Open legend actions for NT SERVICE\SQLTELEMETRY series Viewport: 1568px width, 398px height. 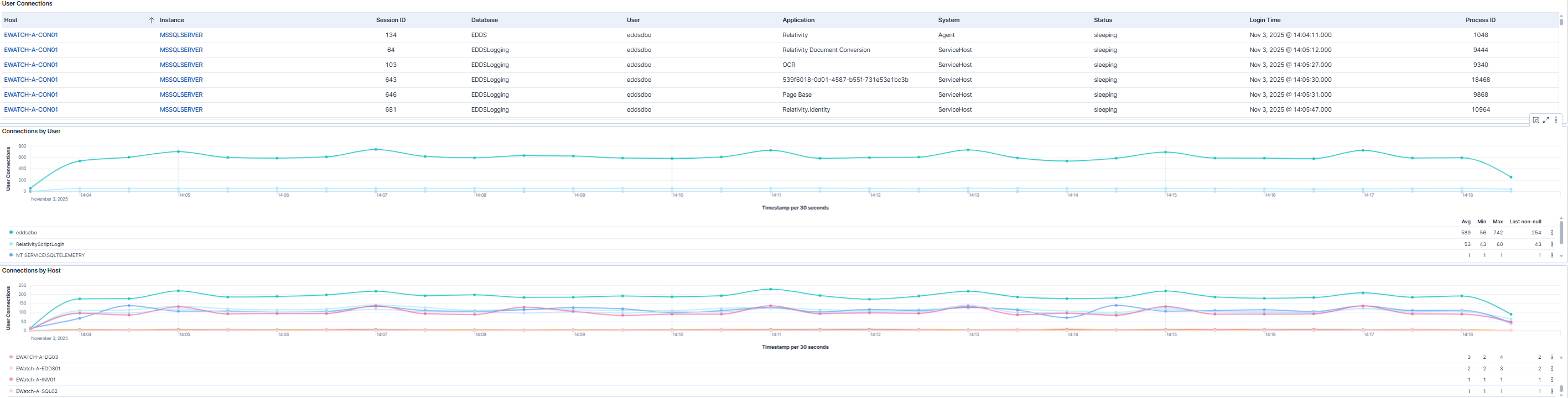[x=1552, y=255]
